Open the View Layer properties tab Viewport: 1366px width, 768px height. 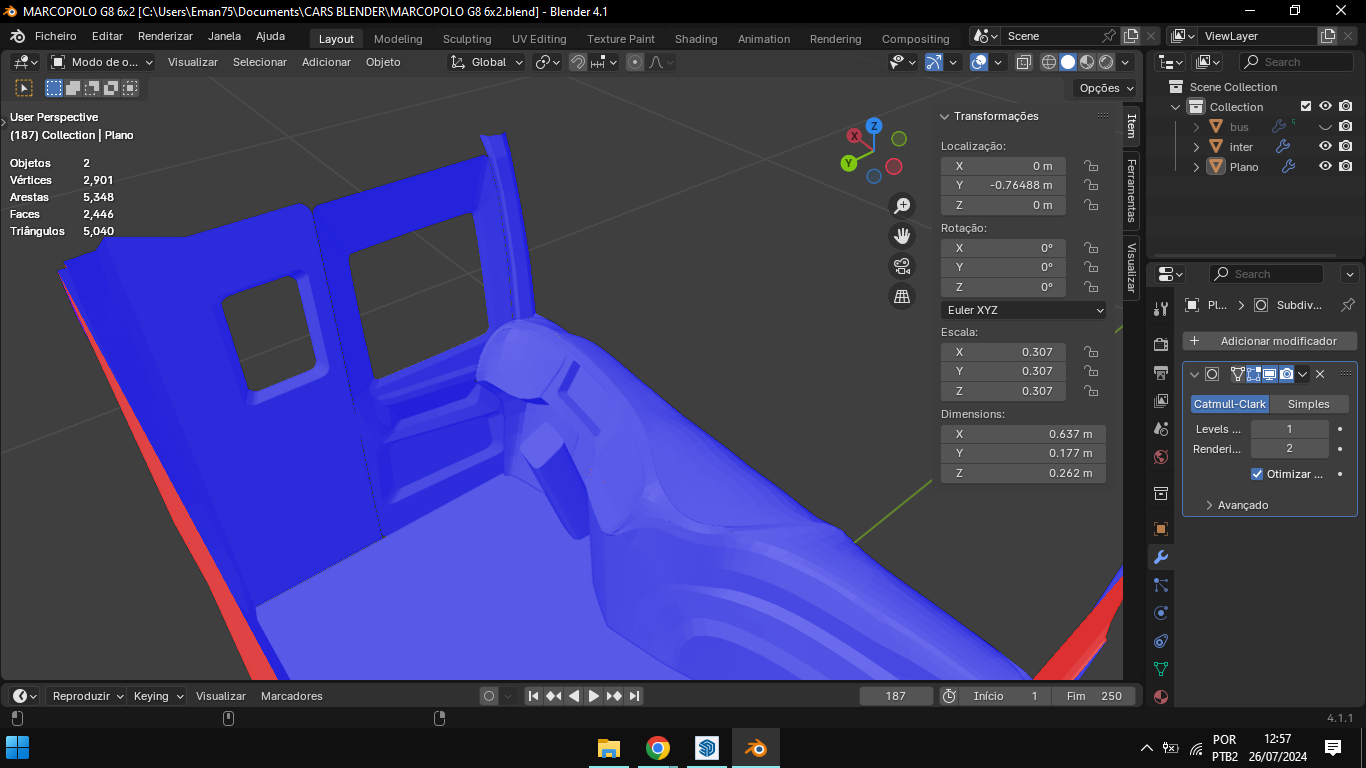[x=1161, y=401]
